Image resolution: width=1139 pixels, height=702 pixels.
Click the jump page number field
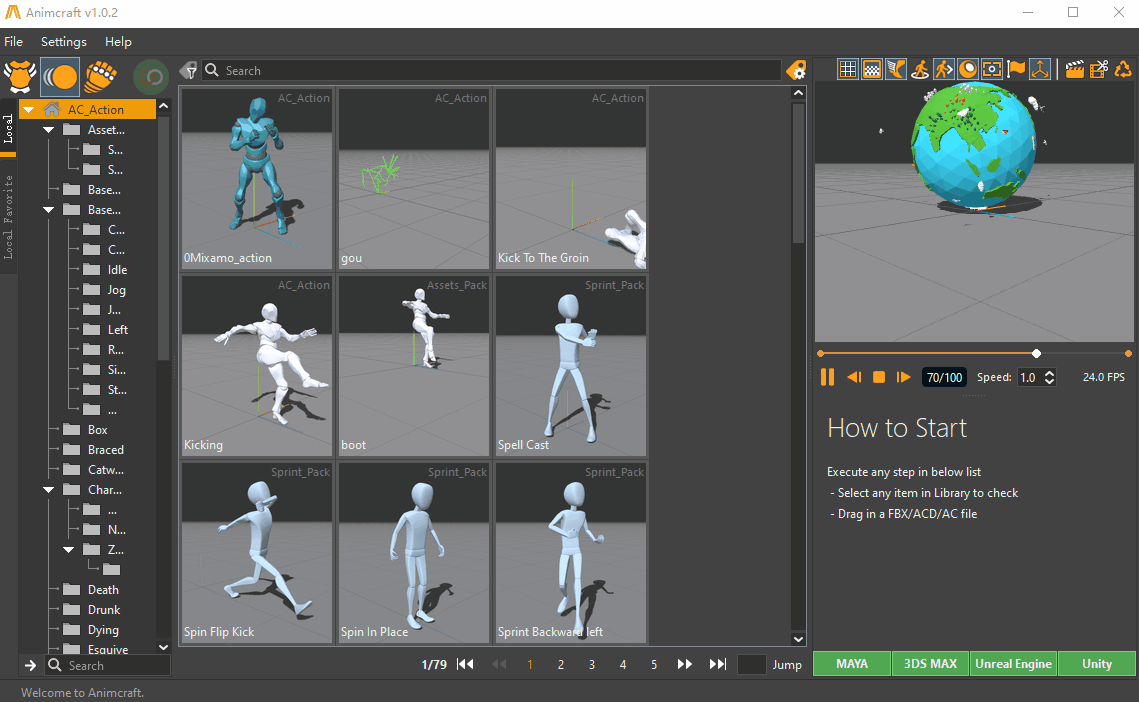[x=752, y=664]
